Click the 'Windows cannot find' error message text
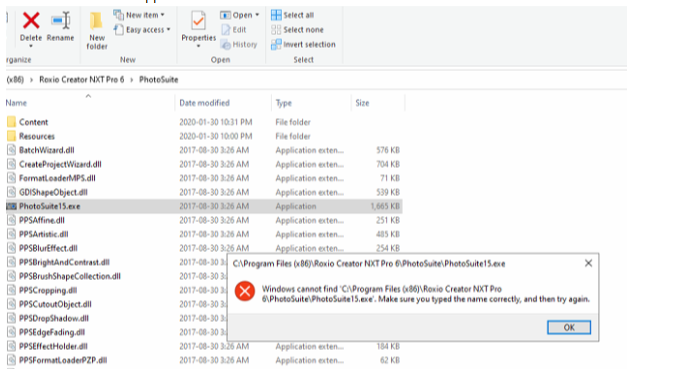This screenshot has height=391, width=675. point(426,294)
